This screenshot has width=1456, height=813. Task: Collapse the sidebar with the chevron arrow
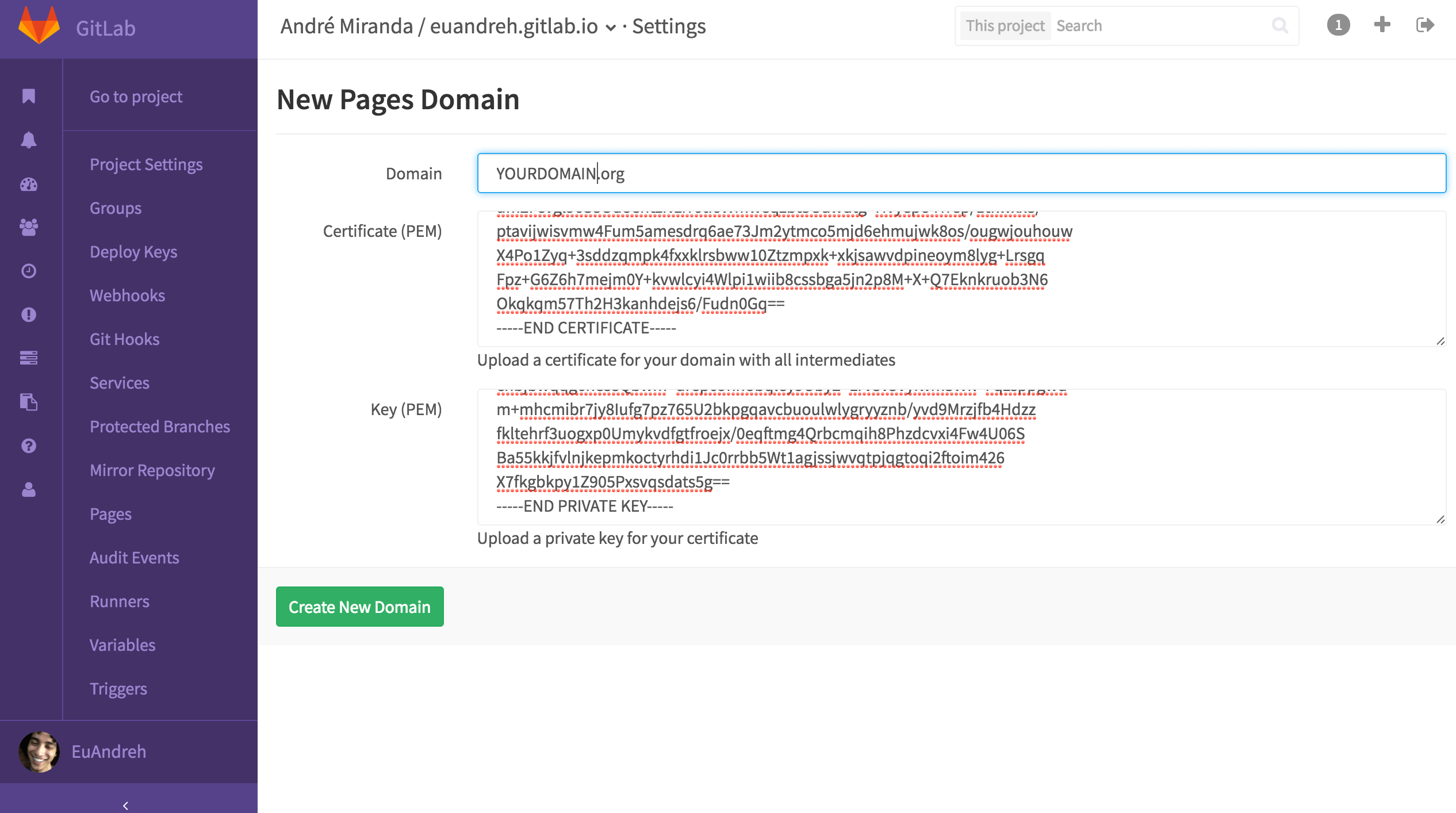point(125,805)
